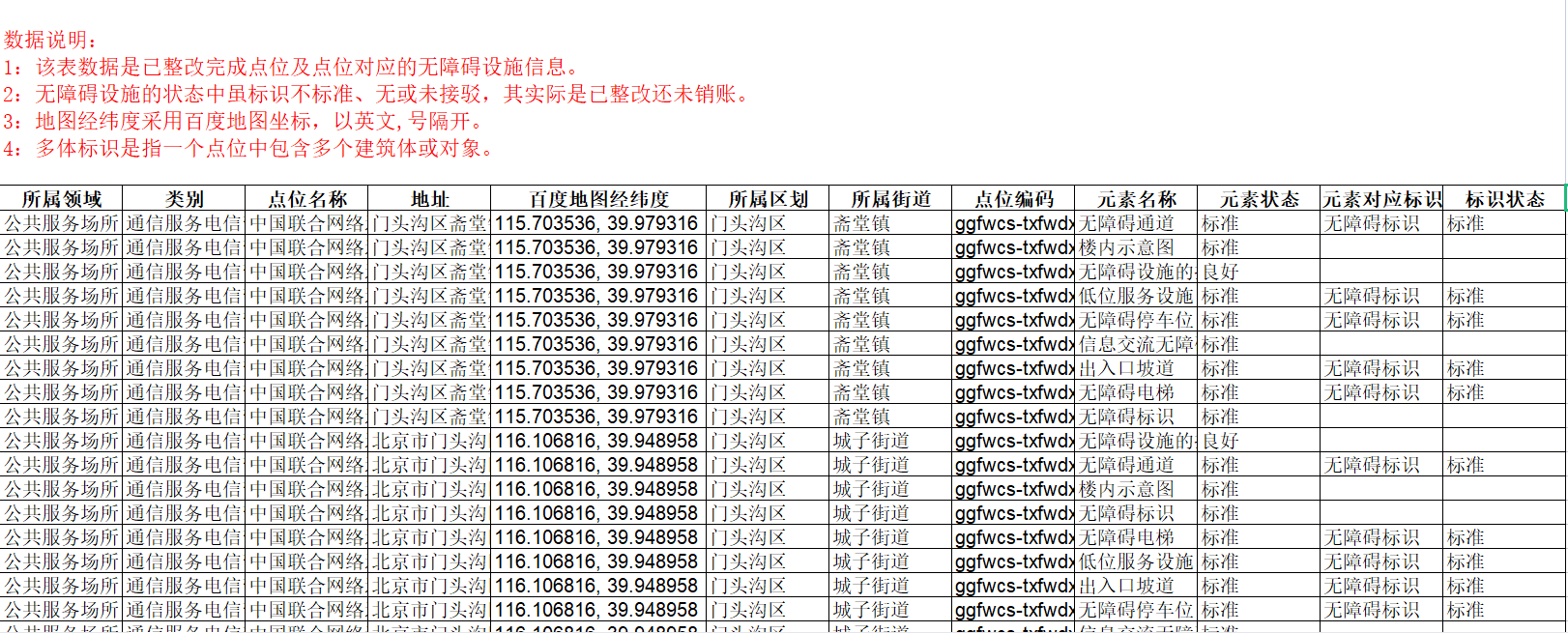This screenshot has height=633, width=1568.
Task: Click note 4 explaining 多体标识
Action: (x=249, y=148)
